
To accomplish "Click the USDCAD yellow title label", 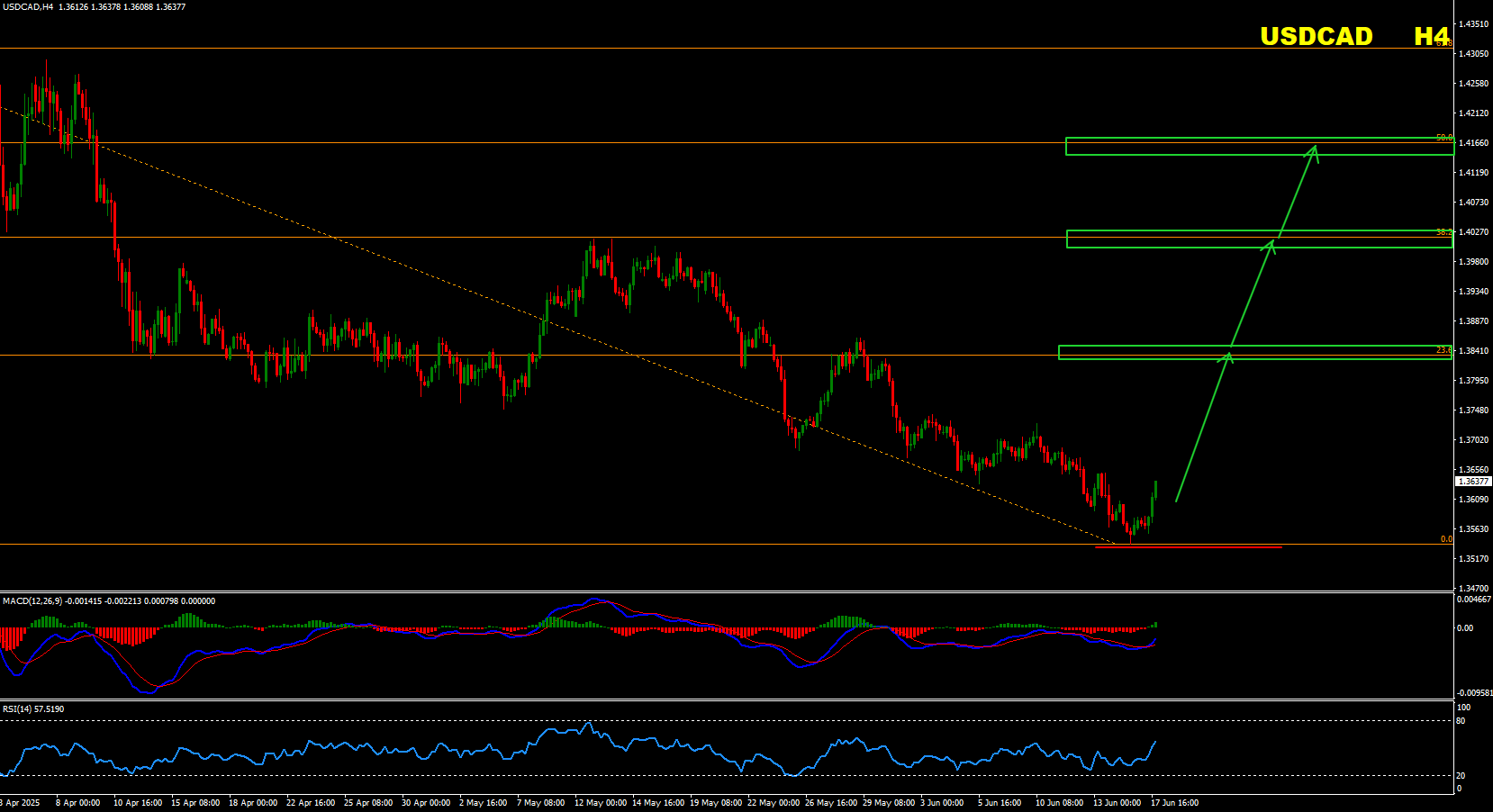I will (x=1316, y=36).
